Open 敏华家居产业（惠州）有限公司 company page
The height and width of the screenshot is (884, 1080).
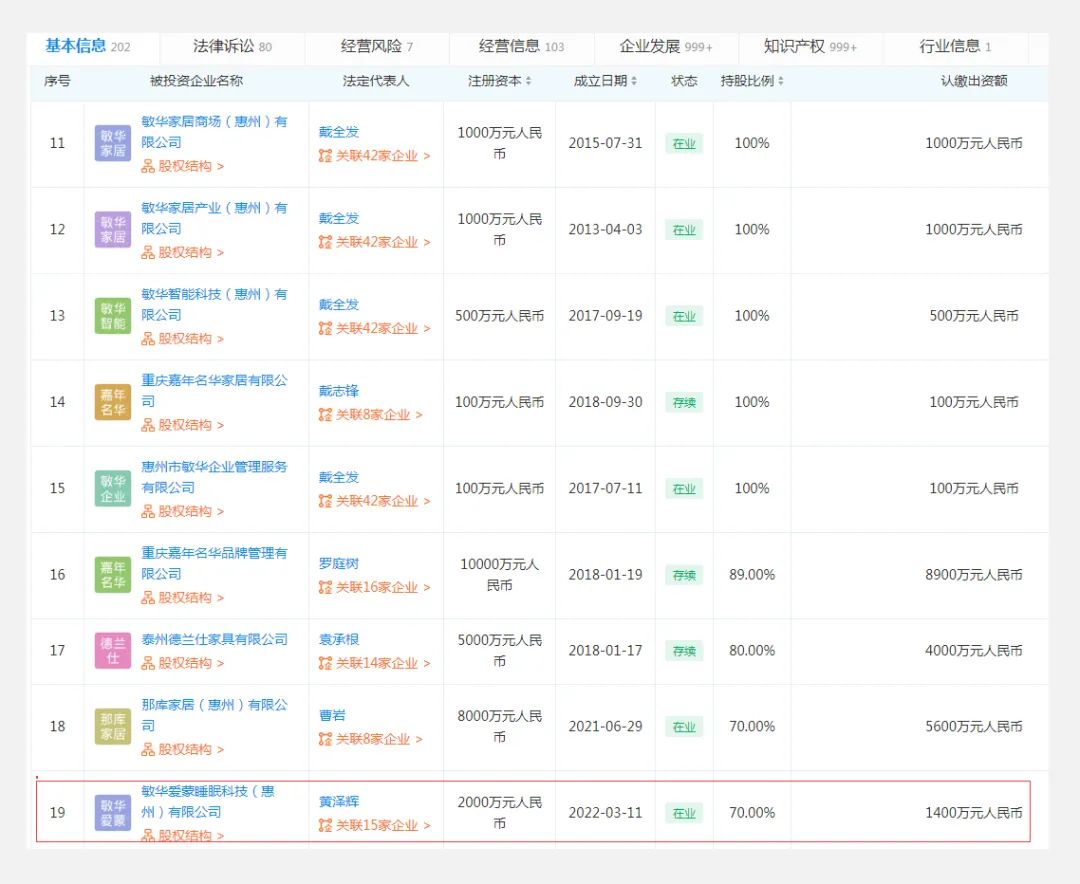tap(214, 218)
